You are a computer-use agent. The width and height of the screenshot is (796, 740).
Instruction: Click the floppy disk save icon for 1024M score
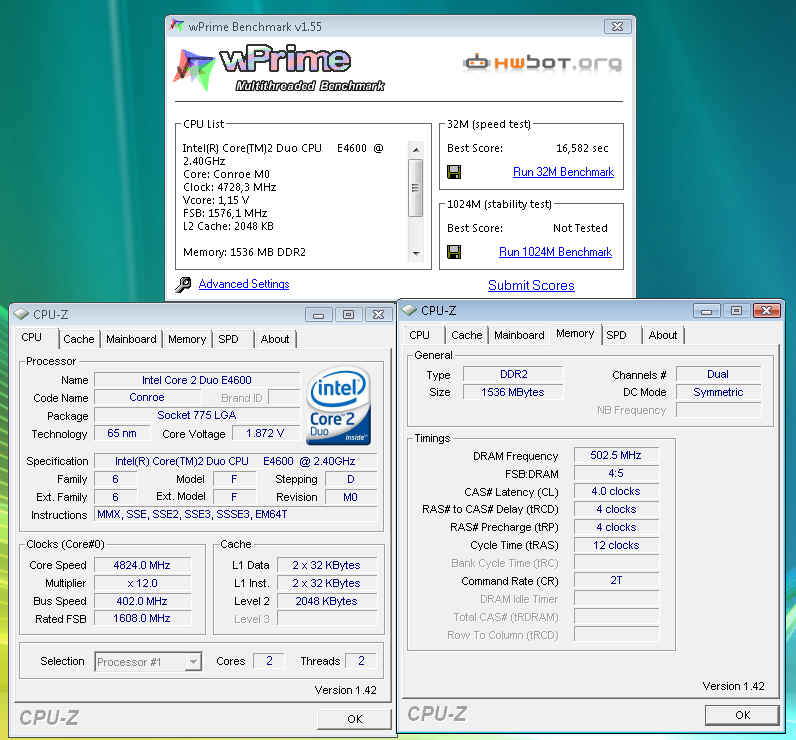(454, 252)
